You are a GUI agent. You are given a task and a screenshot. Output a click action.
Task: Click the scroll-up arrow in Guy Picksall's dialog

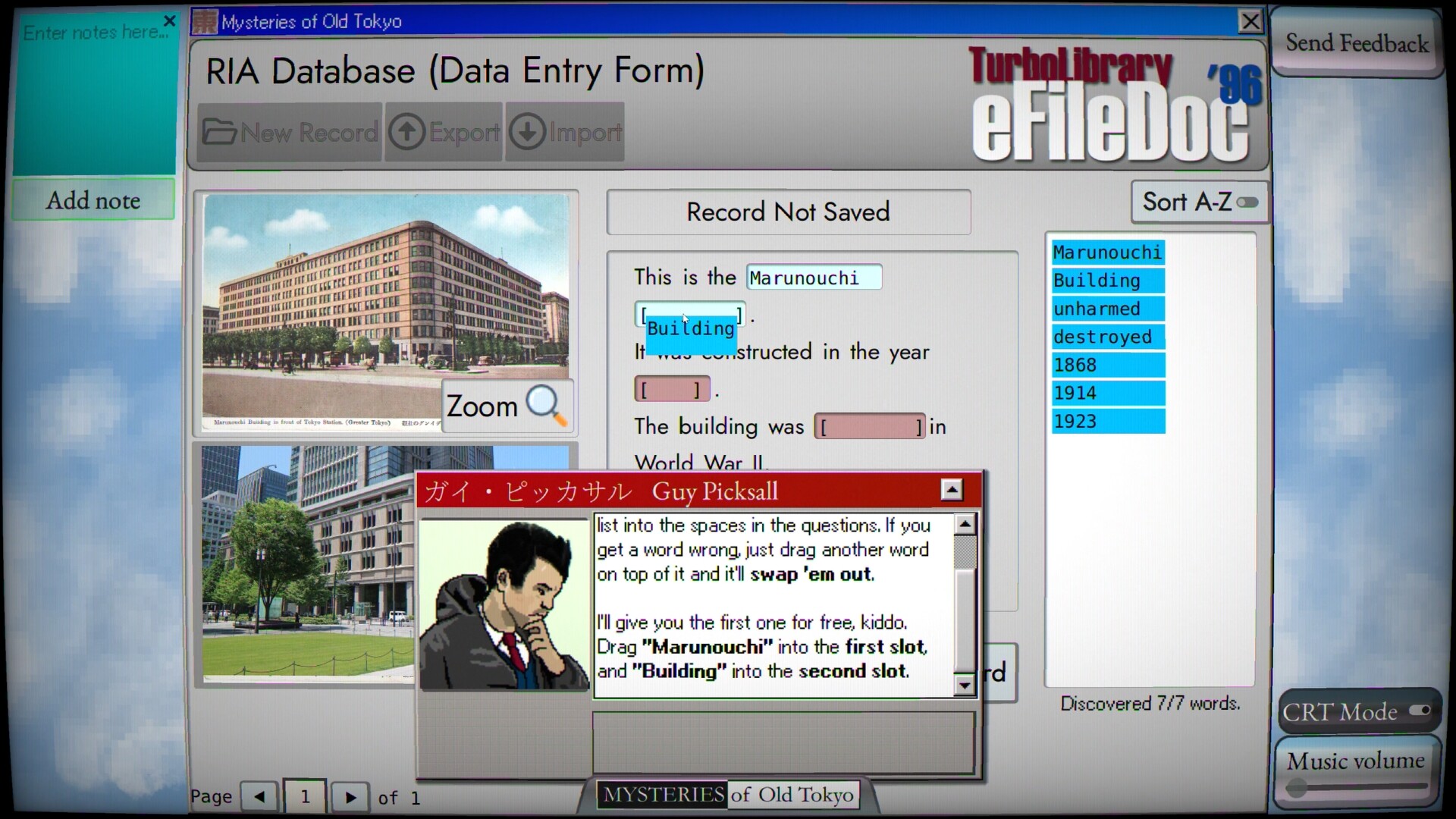click(965, 523)
